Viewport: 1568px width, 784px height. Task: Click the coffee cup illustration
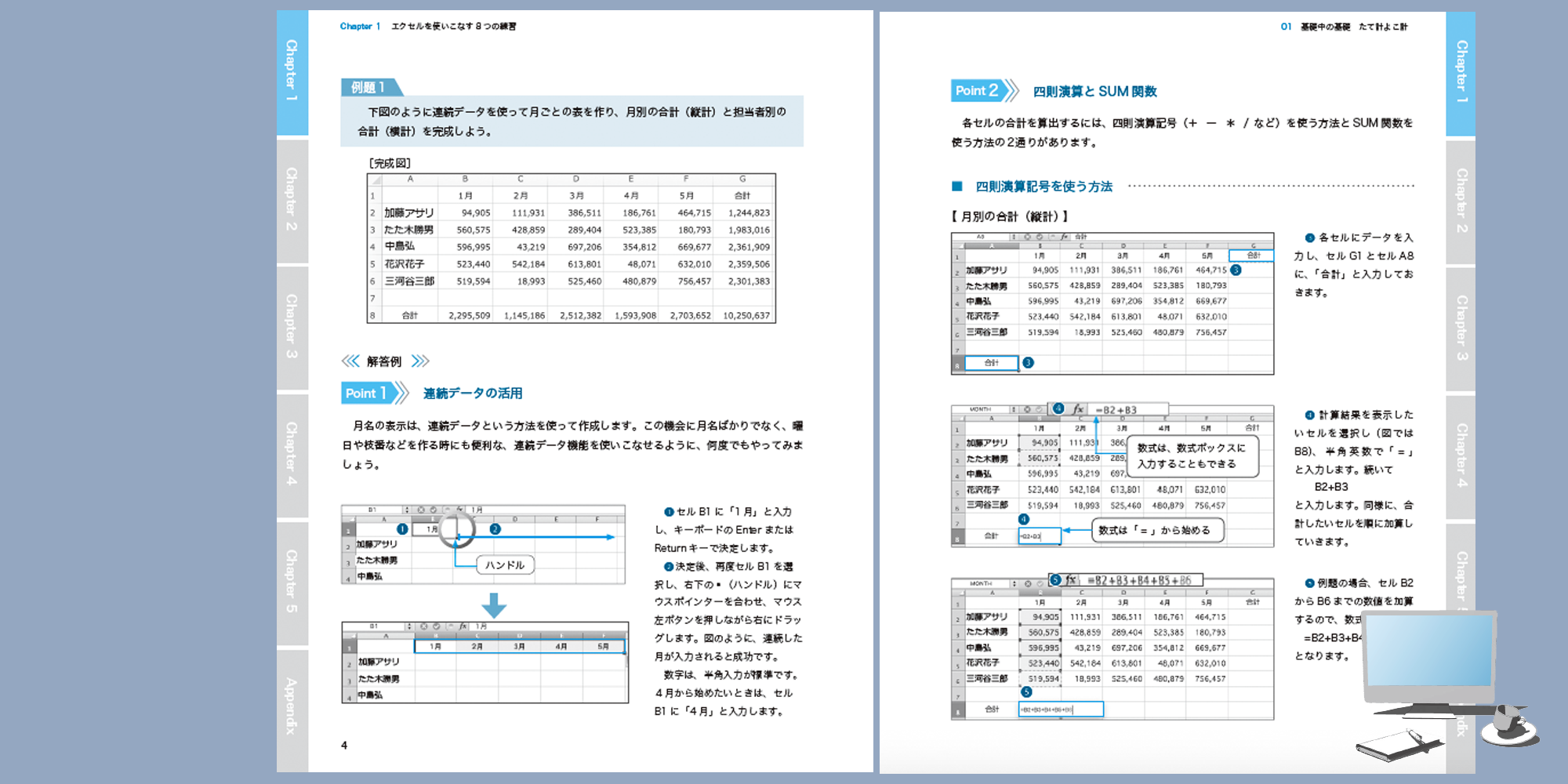click(x=1508, y=725)
